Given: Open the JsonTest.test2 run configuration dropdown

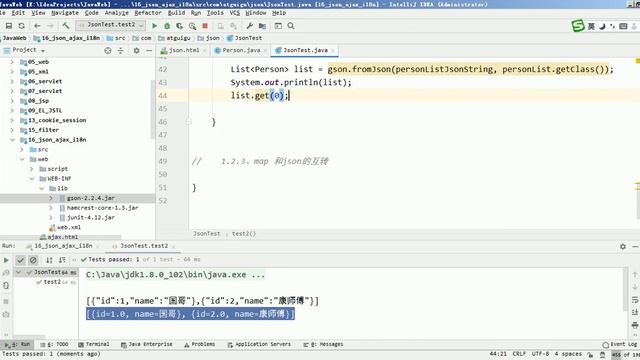Looking at the screenshot, I should click(x=111, y=25).
